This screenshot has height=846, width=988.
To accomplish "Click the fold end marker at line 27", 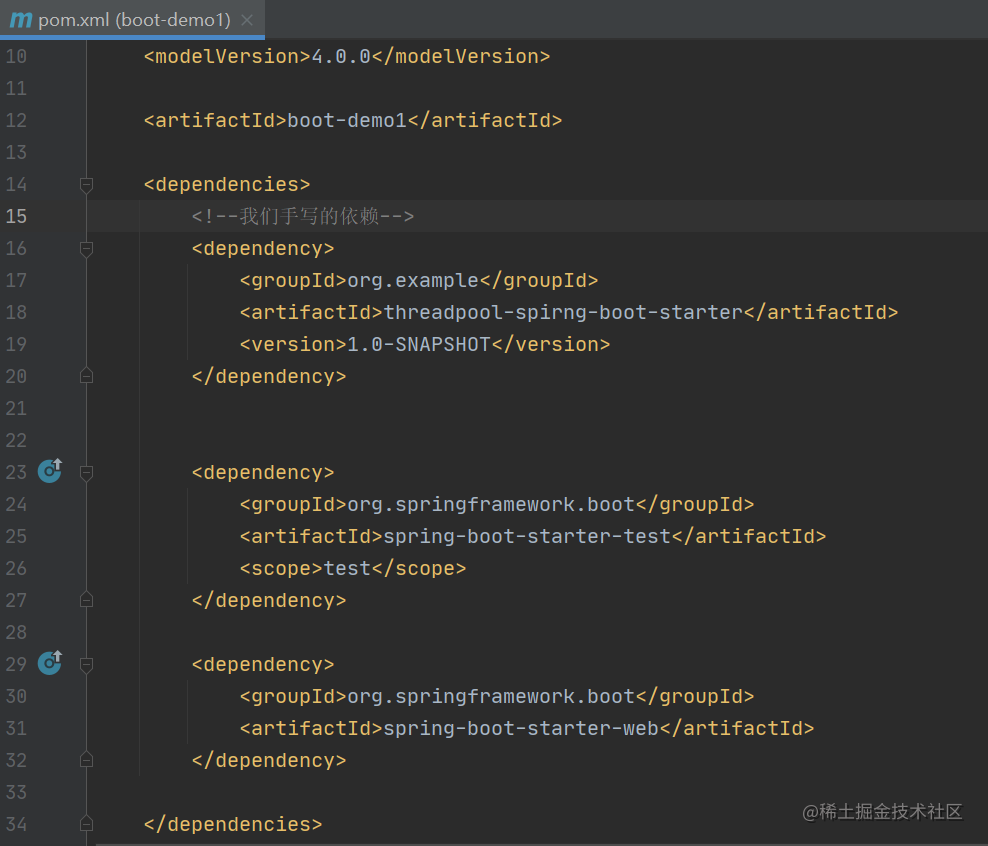I will click(x=86, y=598).
